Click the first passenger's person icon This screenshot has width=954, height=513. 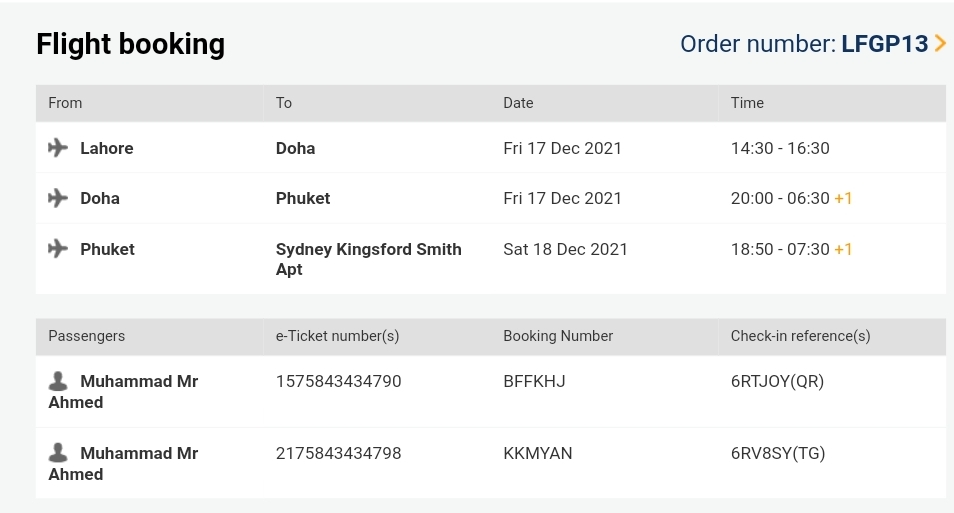(59, 381)
